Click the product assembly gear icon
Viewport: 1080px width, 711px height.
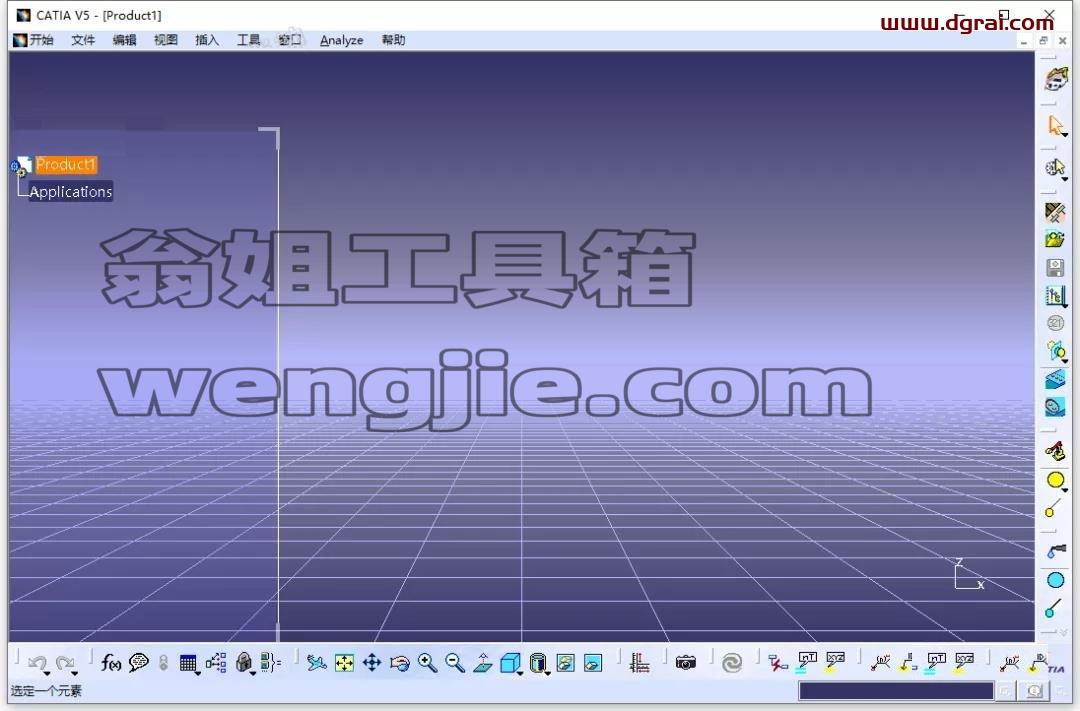point(1056,80)
